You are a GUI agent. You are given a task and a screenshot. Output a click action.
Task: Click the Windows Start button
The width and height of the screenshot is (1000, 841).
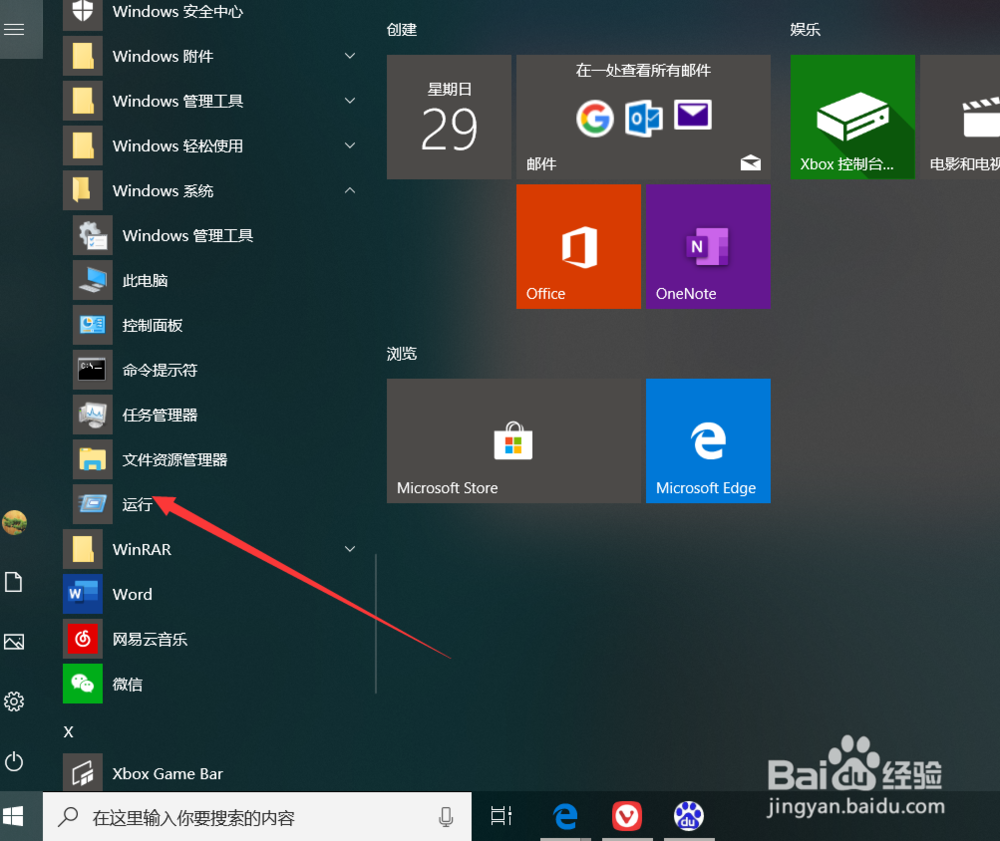tap(14, 816)
